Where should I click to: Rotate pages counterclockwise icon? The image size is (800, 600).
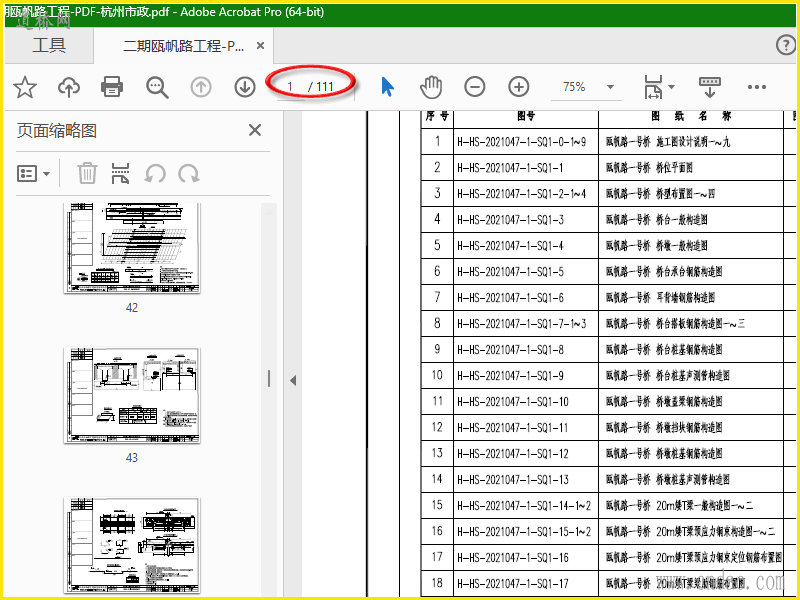[x=155, y=173]
